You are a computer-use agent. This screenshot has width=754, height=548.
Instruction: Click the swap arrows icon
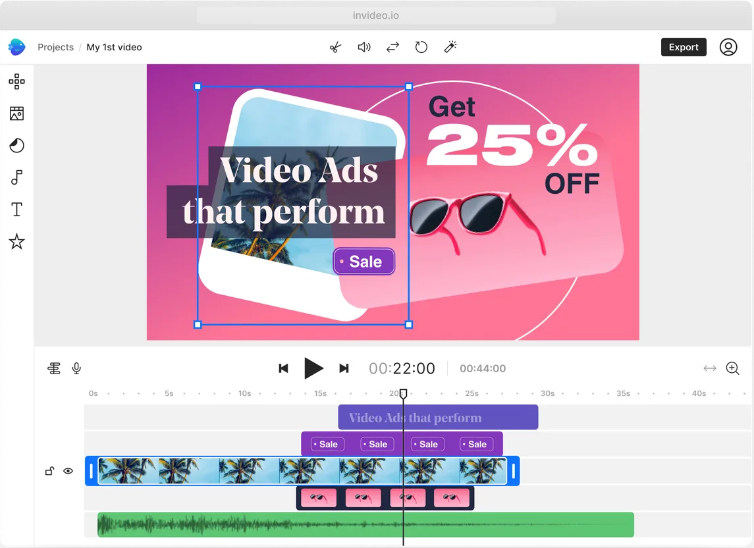click(393, 47)
